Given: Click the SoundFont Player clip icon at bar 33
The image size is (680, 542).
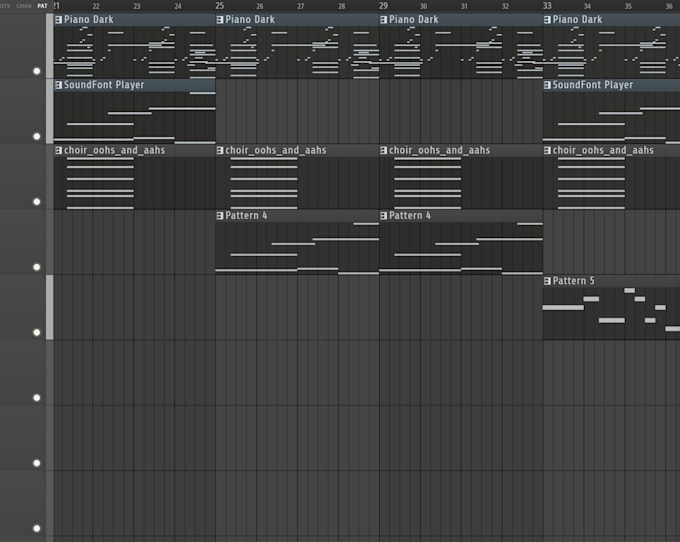Looking at the screenshot, I should point(547,85).
